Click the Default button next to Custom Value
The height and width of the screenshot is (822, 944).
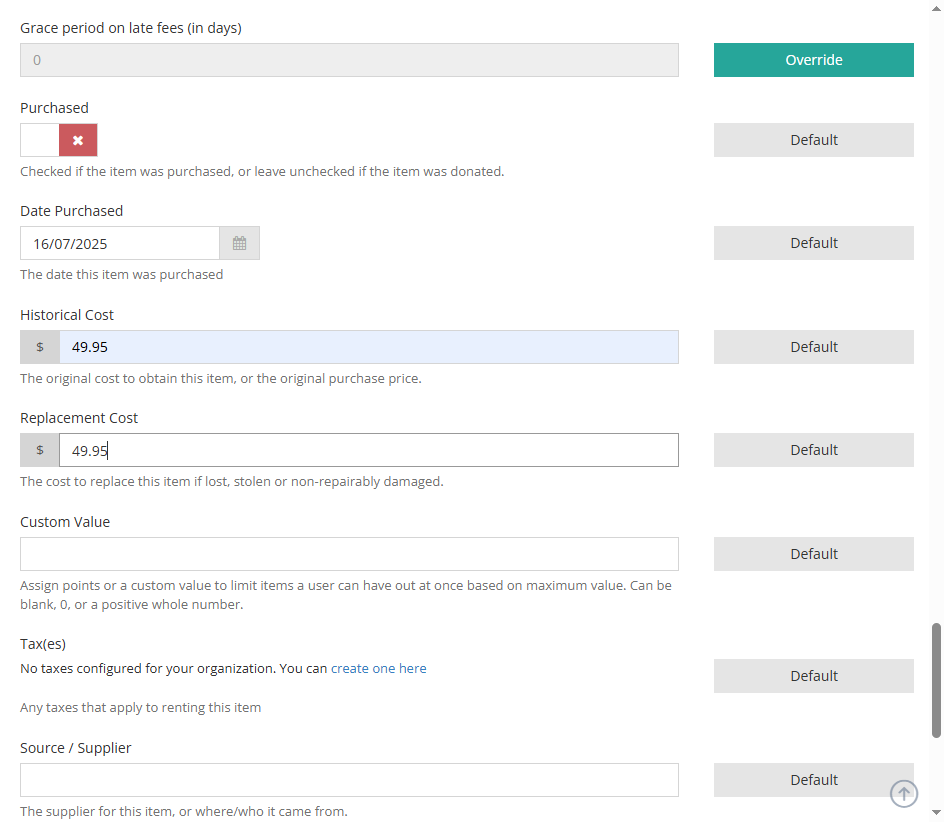(813, 554)
